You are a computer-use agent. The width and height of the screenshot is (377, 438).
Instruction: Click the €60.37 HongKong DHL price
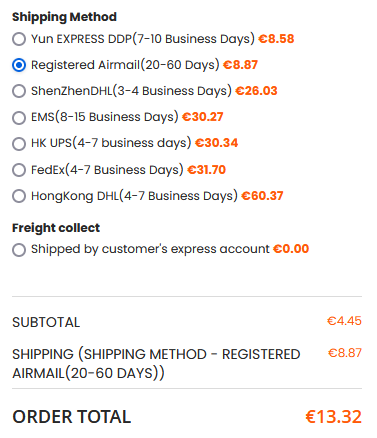point(262,196)
